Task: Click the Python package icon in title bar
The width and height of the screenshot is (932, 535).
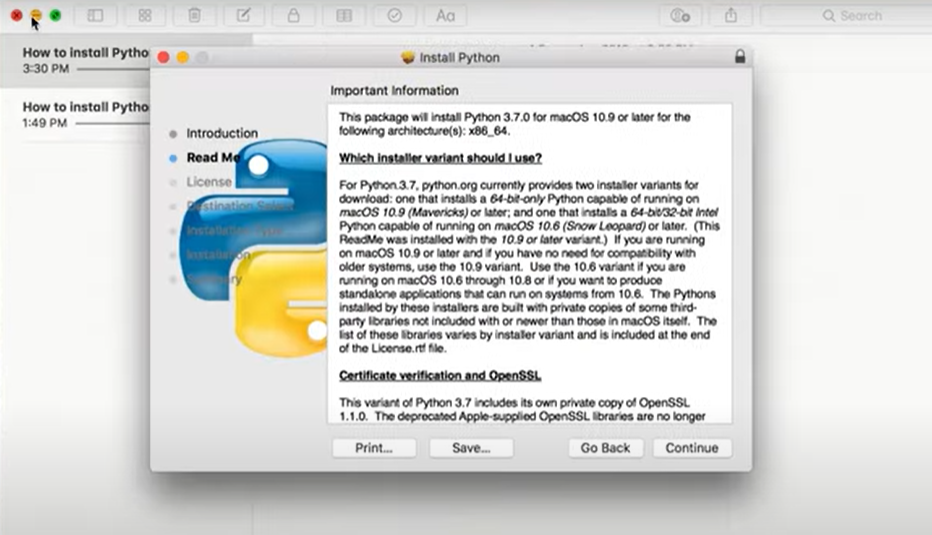Action: tap(408, 57)
